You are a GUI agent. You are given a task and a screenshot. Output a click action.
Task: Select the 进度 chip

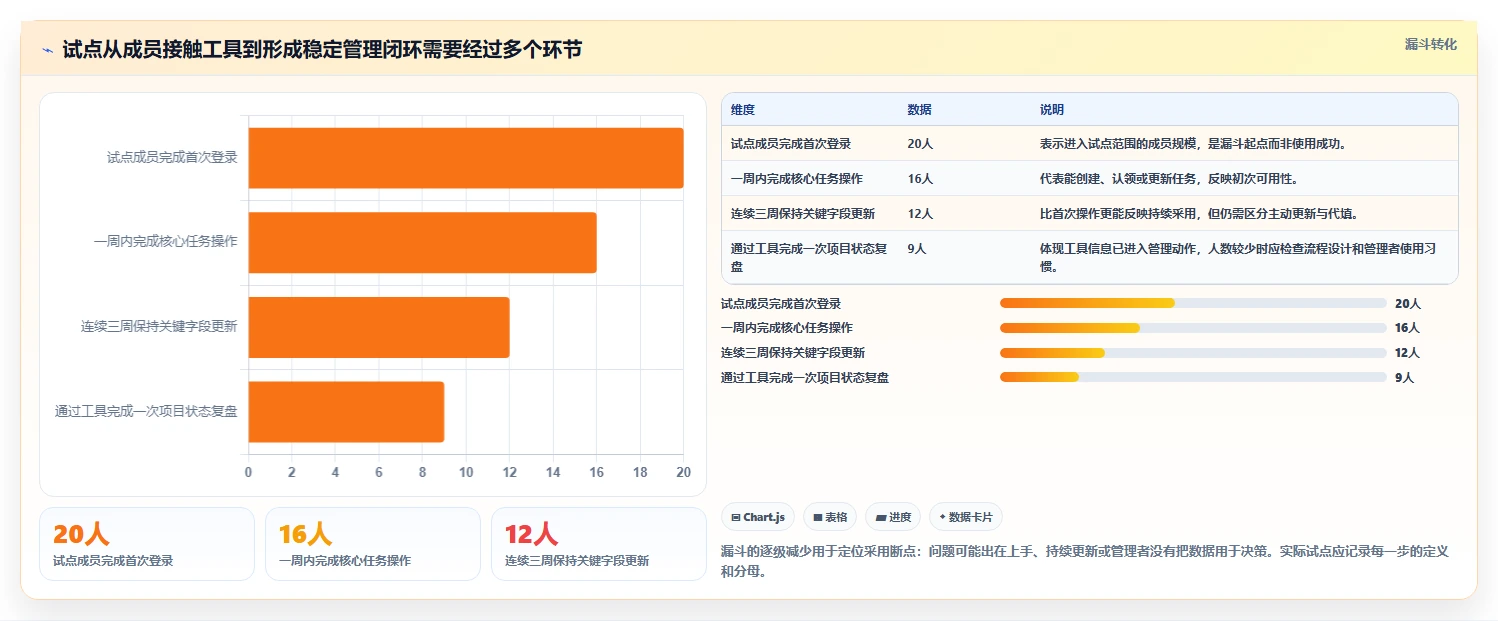coord(893,517)
